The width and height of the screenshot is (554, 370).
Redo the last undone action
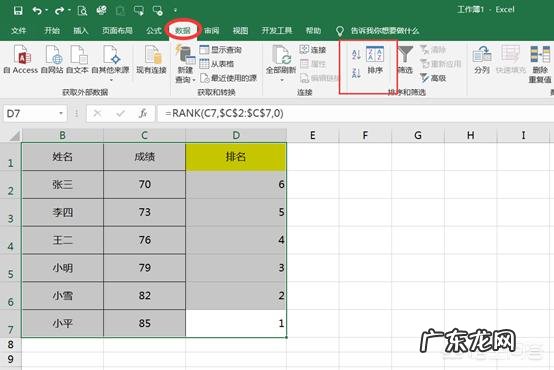pyautogui.click(x=59, y=11)
